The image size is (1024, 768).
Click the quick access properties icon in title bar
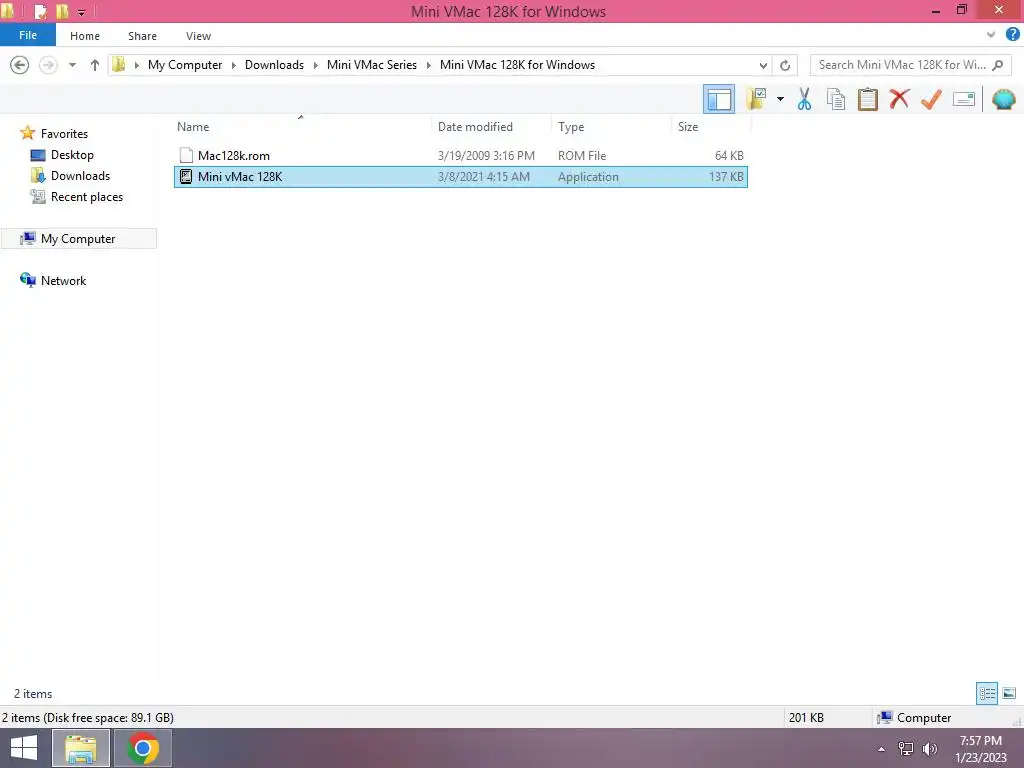tap(40, 11)
